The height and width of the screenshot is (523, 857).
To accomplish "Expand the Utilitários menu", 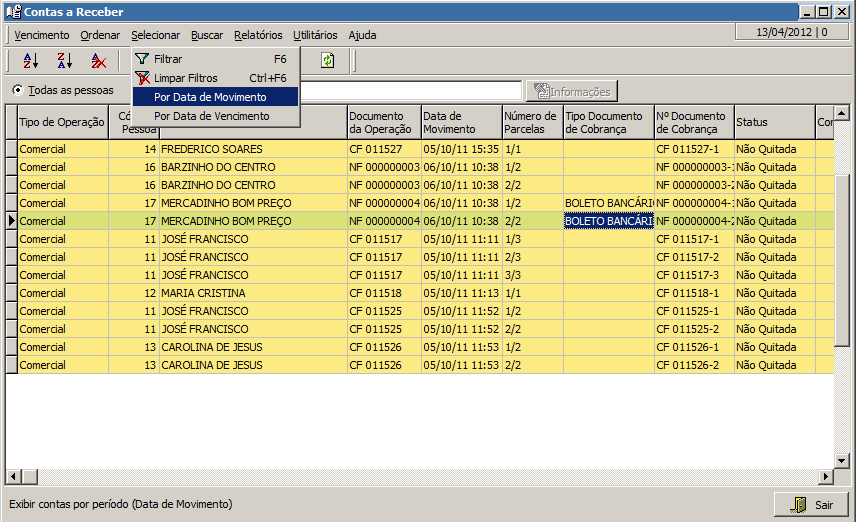I will point(315,35).
